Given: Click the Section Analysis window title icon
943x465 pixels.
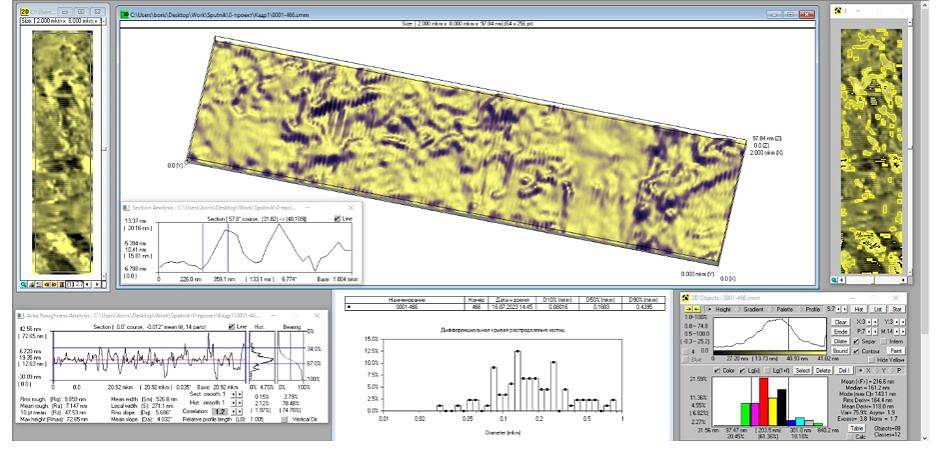Looking at the screenshot, I should pos(127,207).
